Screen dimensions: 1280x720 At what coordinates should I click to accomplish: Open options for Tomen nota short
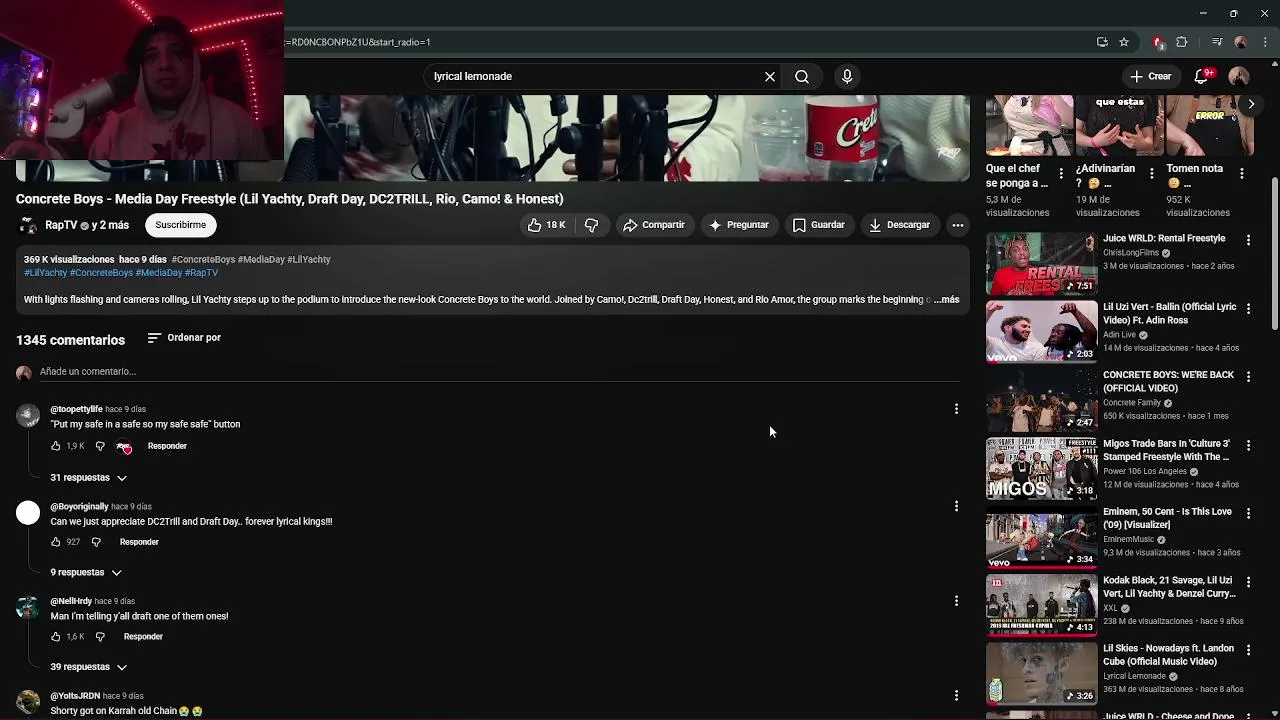pos(1241,173)
